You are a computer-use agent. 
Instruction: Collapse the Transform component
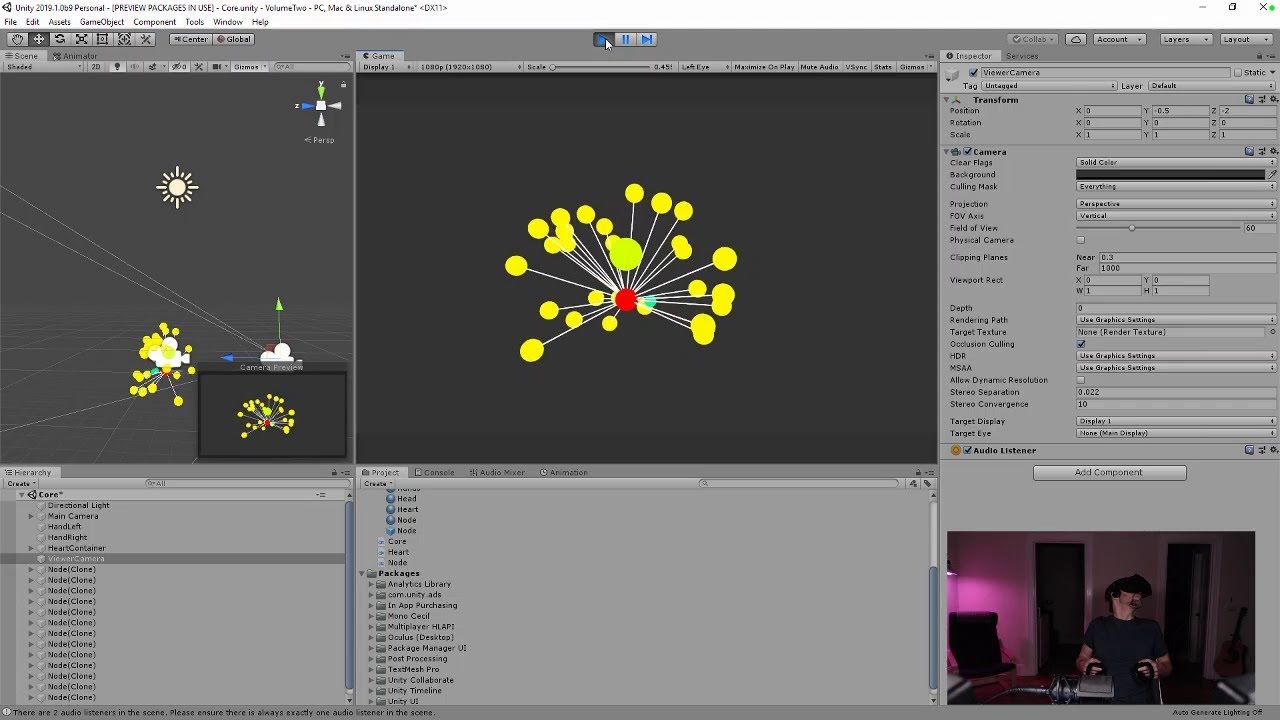tap(947, 100)
